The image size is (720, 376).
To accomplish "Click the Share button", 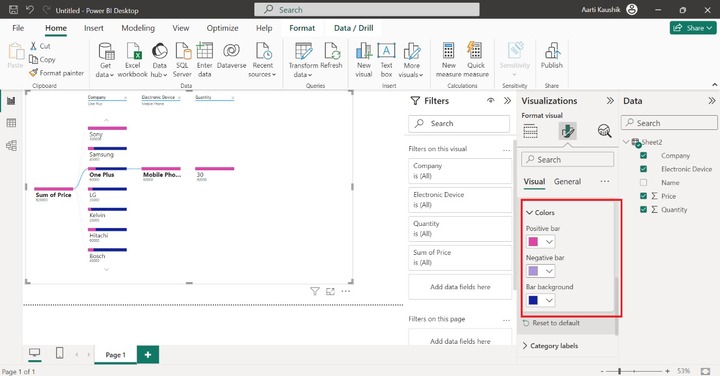I will click(693, 28).
